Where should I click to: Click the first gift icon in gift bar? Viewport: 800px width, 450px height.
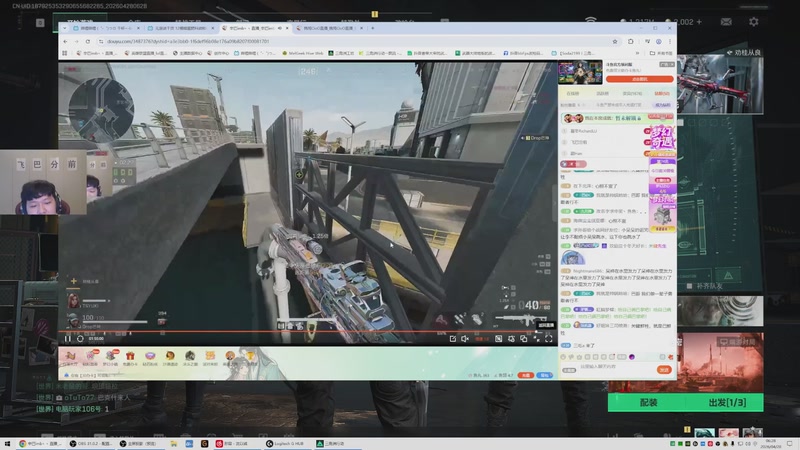70,356
